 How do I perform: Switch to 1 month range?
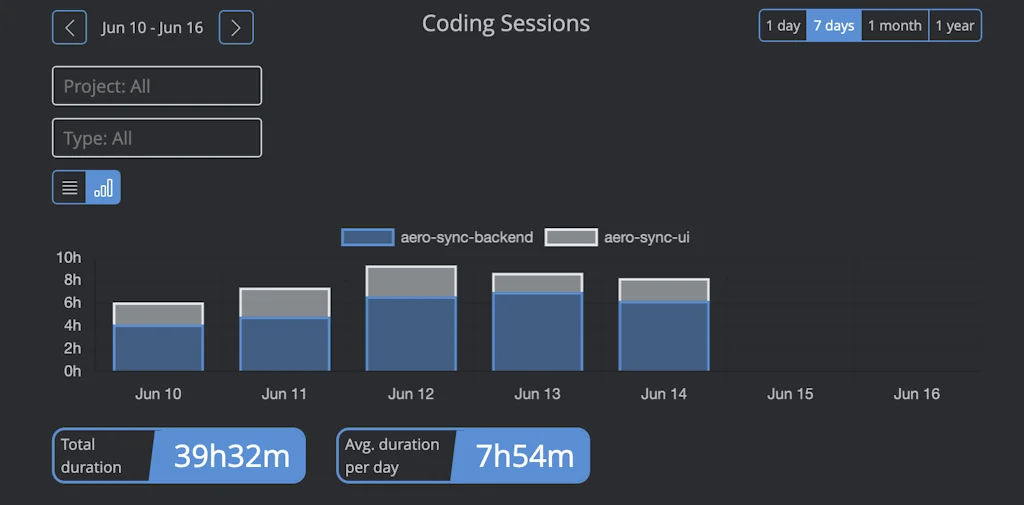pos(894,26)
